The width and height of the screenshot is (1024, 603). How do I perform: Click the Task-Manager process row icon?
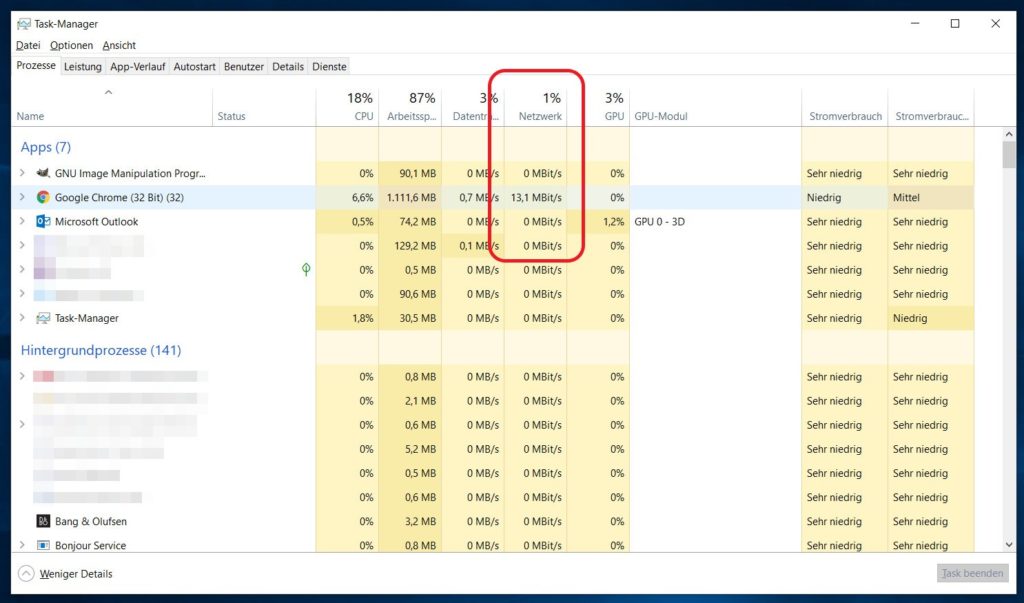43,318
